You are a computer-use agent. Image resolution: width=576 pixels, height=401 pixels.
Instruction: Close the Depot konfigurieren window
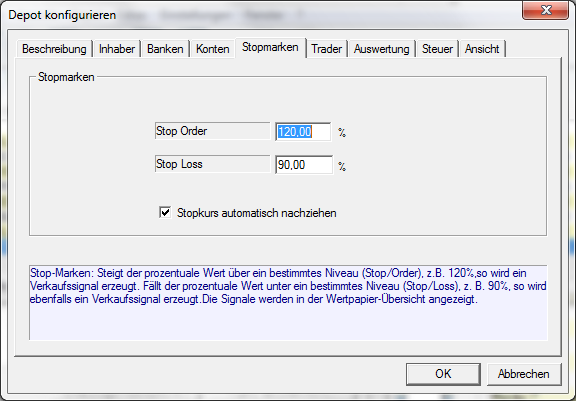pos(546,10)
